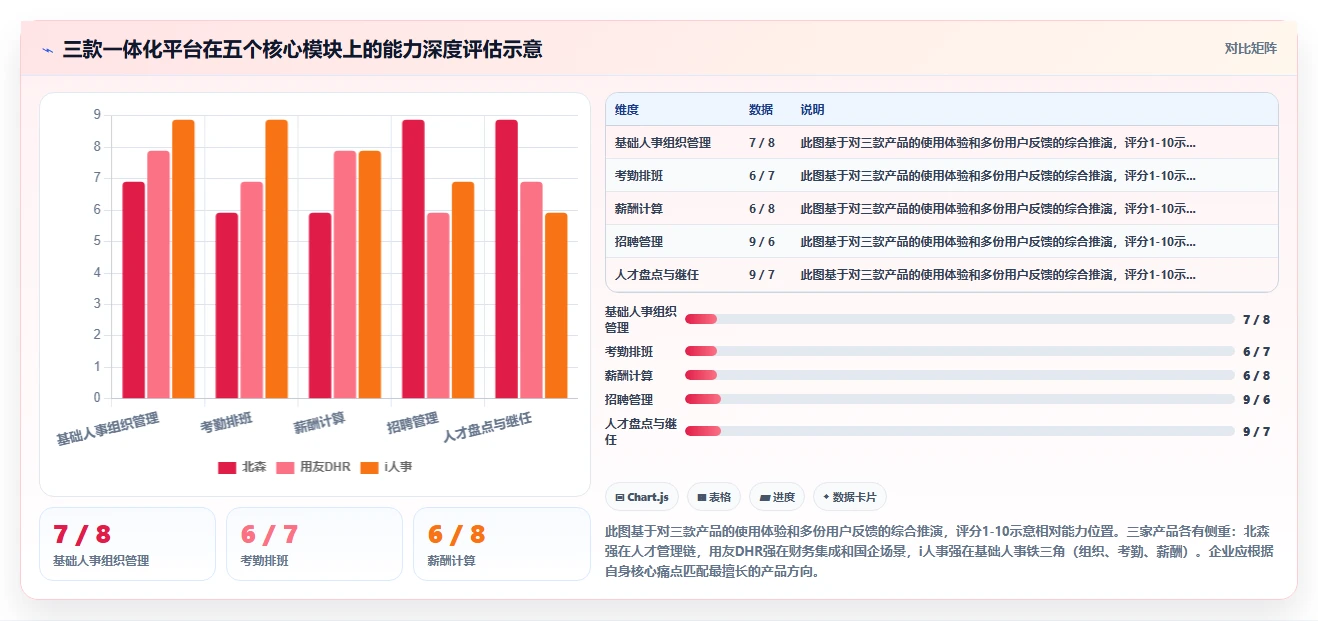Screen dimensions: 1318x621
Task: Click the 9 / 7 value beside progress bar
Action: click(1256, 432)
